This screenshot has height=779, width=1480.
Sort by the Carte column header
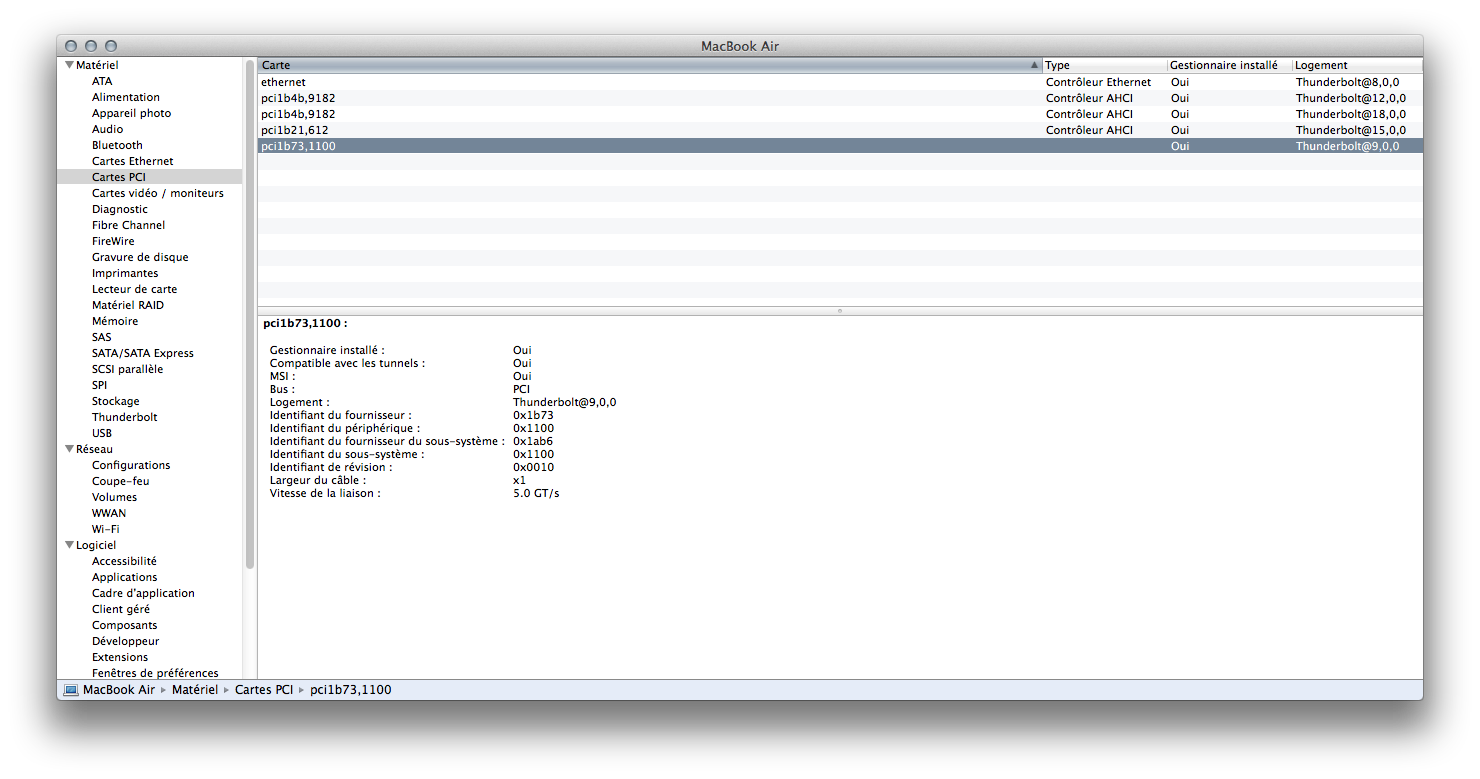[649, 65]
